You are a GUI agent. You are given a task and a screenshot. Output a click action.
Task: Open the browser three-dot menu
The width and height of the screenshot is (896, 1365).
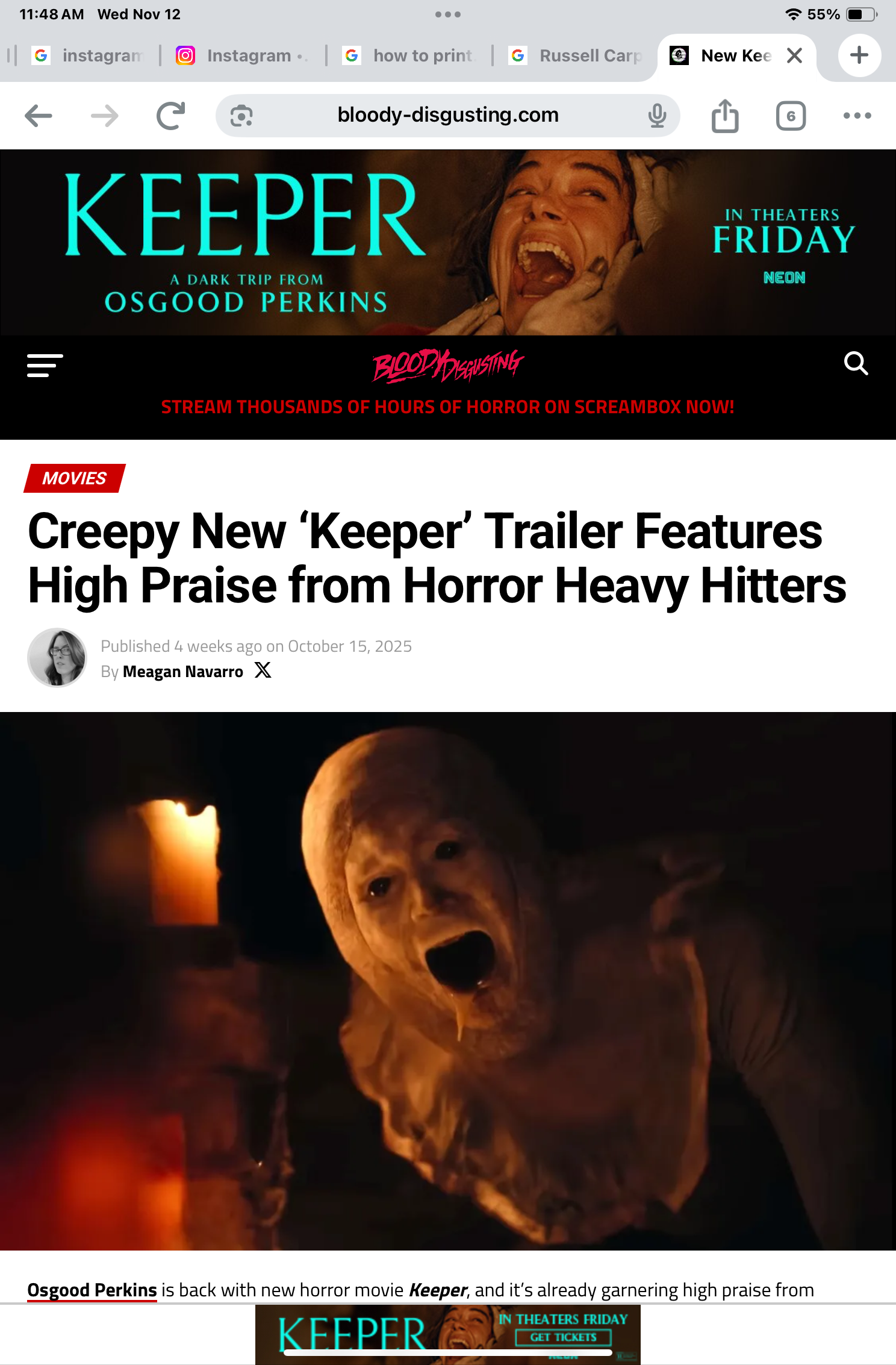pyautogui.click(x=857, y=116)
